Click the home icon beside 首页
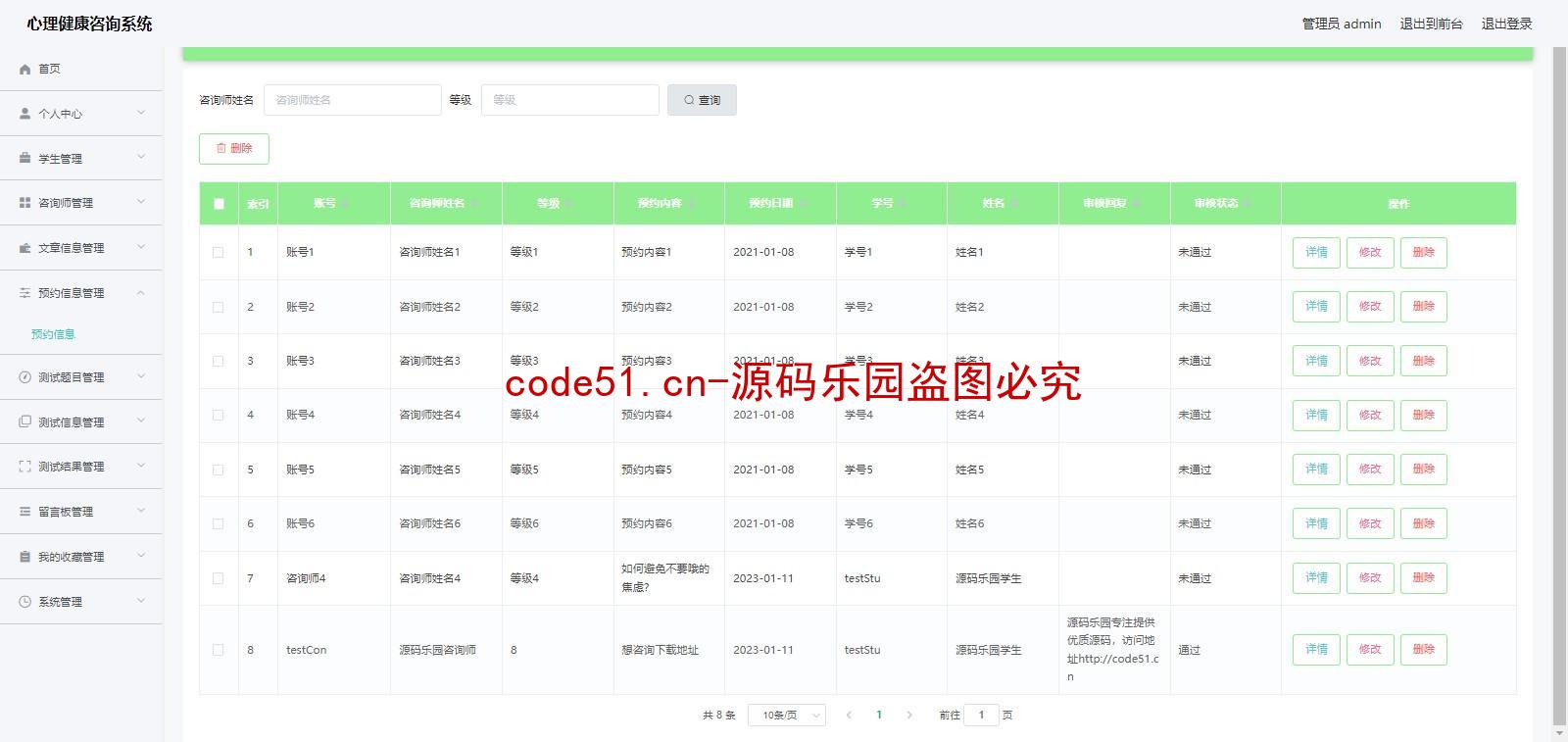1568x742 pixels. tap(25, 70)
